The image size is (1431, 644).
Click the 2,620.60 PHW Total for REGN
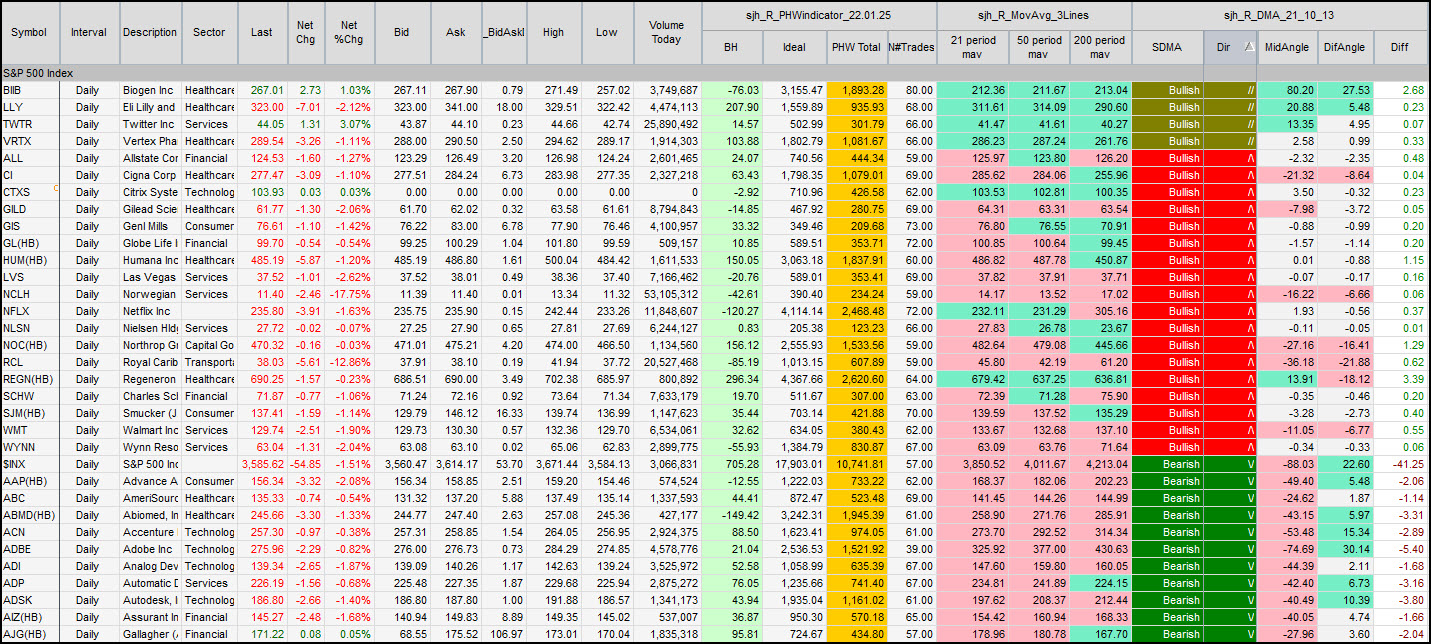[x=856, y=379]
